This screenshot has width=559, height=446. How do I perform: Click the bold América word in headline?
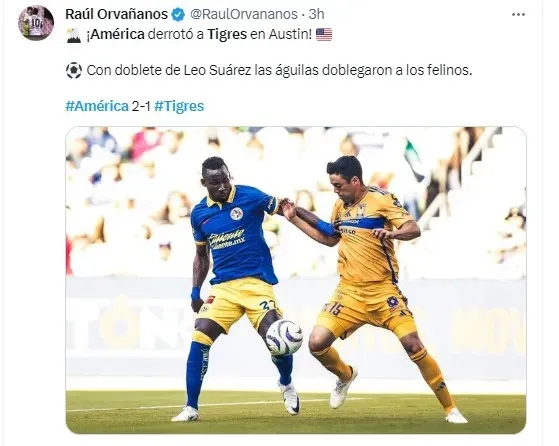115,35
